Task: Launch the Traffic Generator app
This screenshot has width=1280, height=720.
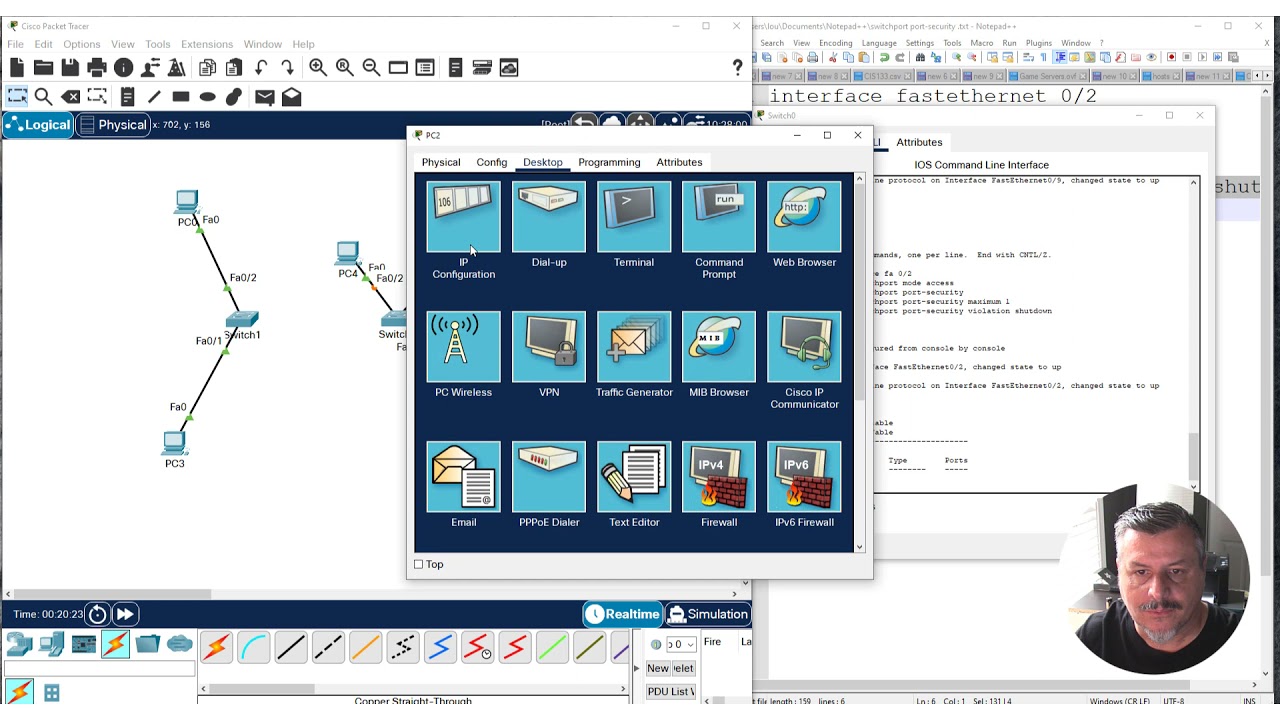Action: pos(634,347)
